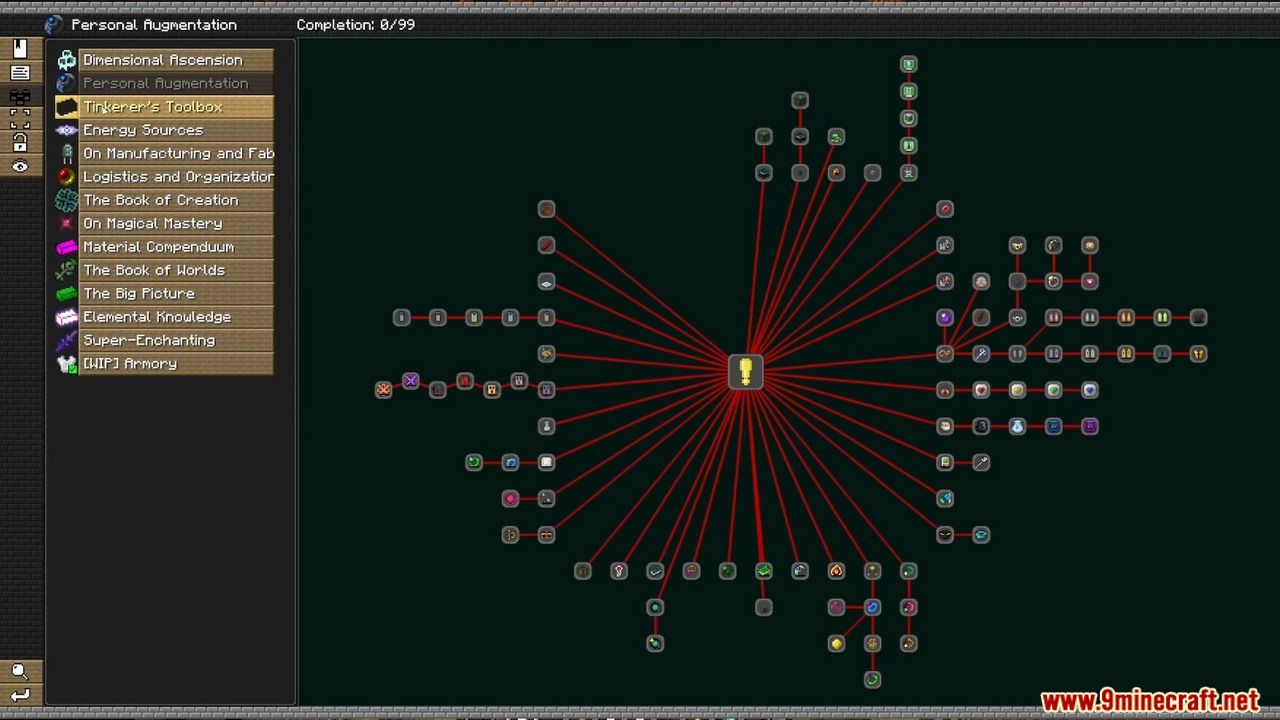This screenshot has height=720, width=1280.
Task: Open the purple X quest node
Action: [x=411, y=381]
